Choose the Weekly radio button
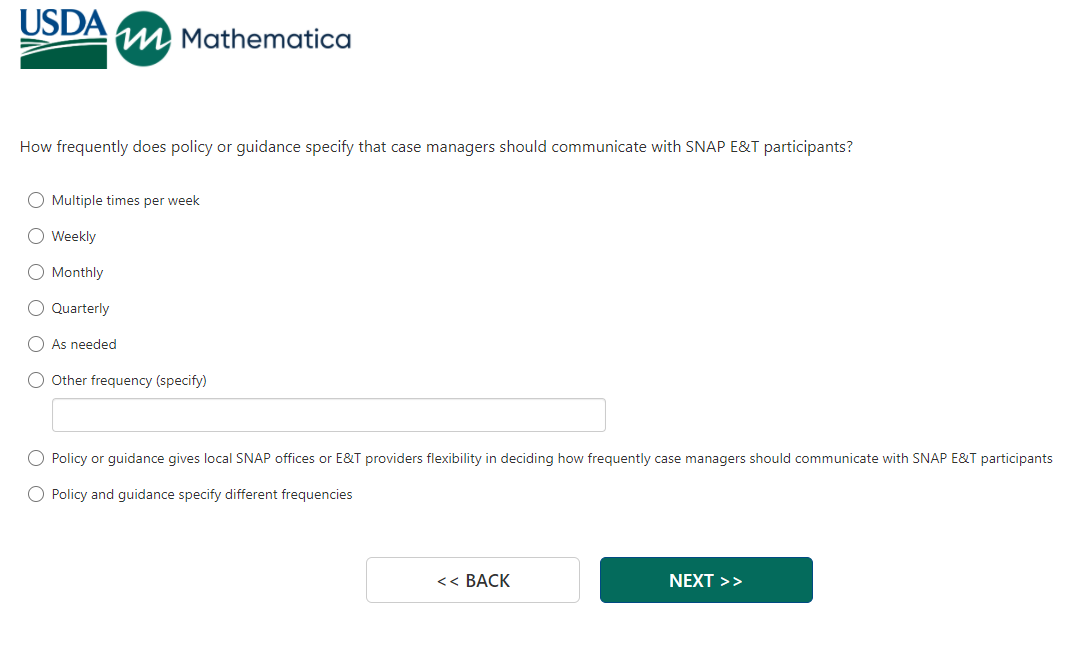 36,236
